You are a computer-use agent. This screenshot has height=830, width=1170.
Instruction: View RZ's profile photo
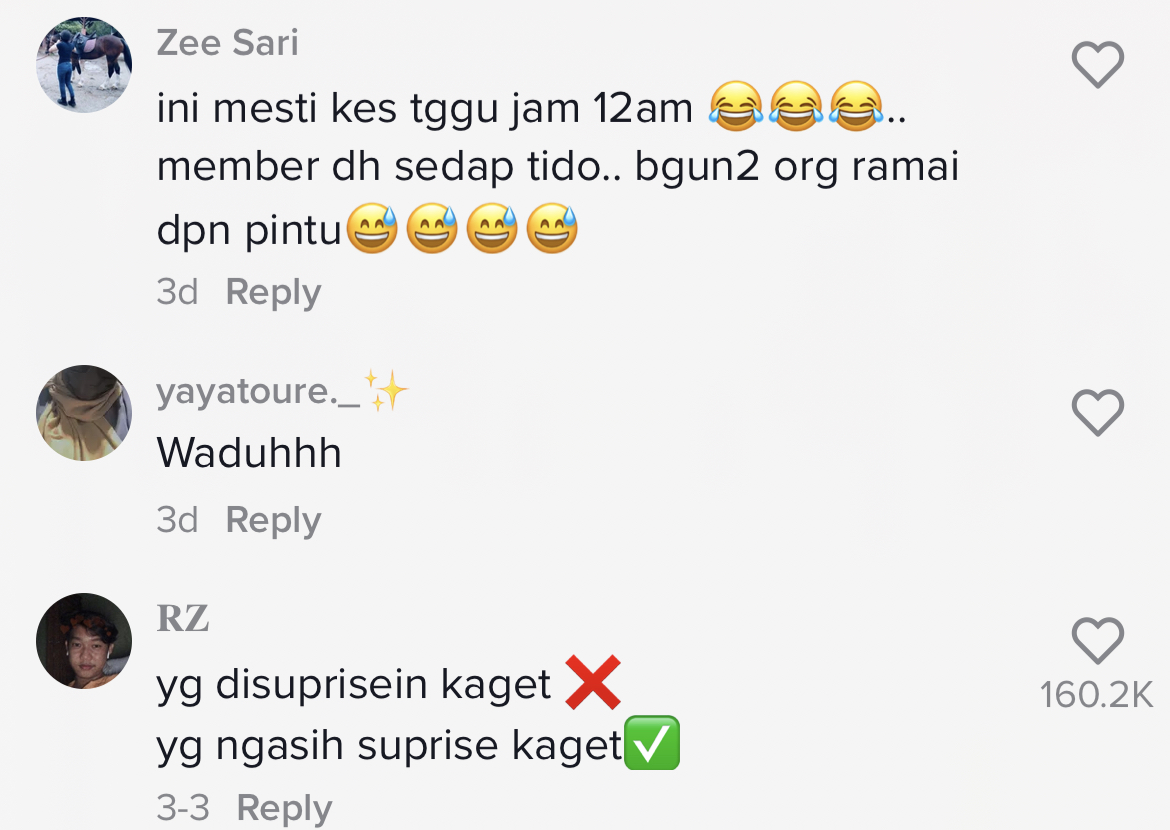coord(84,641)
